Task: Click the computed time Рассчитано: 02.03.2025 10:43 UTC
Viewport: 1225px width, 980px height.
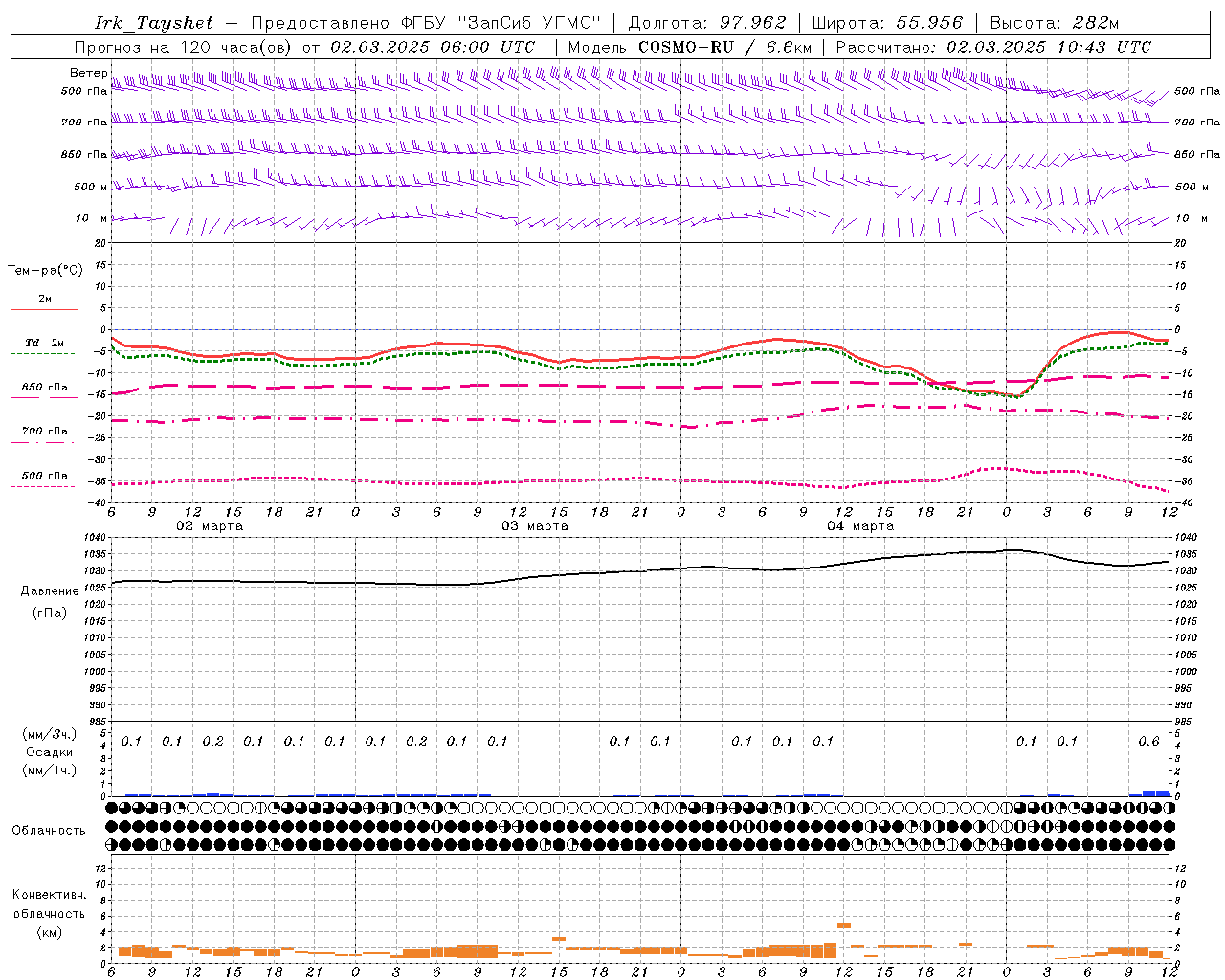Action: [x=993, y=47]
